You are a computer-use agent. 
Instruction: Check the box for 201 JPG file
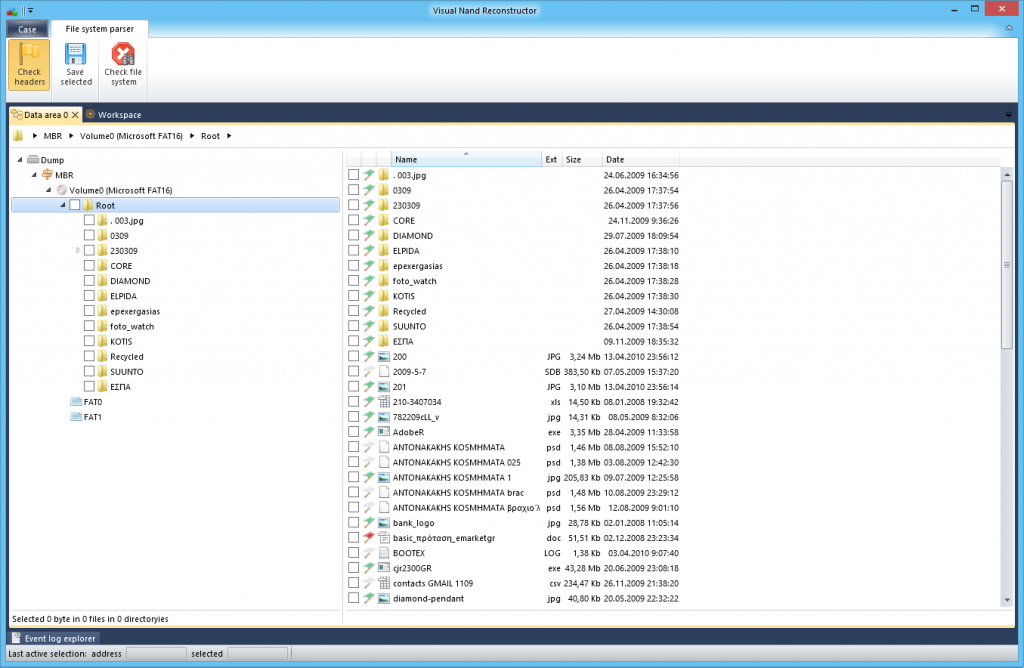[x=353, y=387]
